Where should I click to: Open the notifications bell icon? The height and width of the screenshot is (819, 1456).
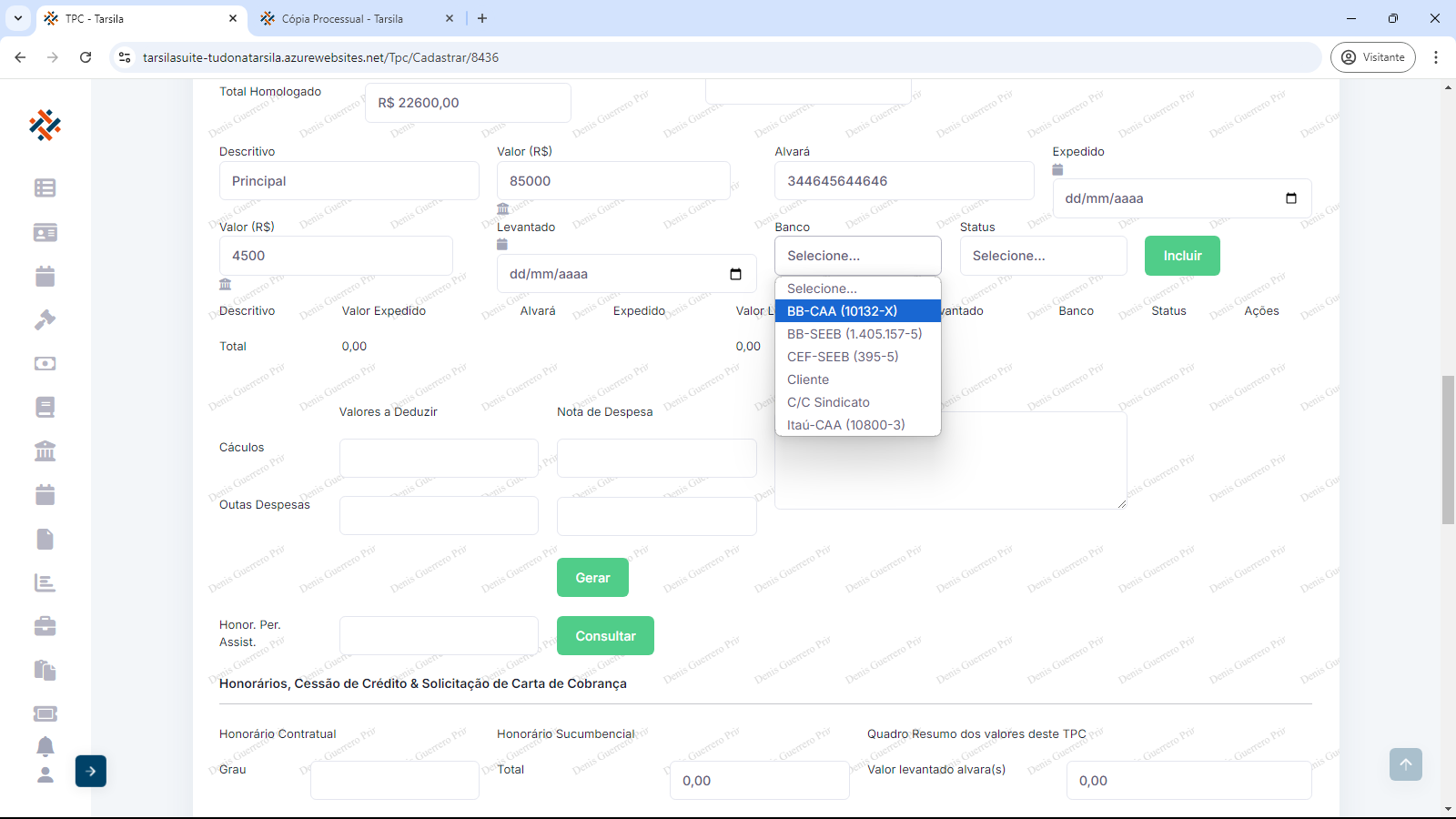point(45,746)
